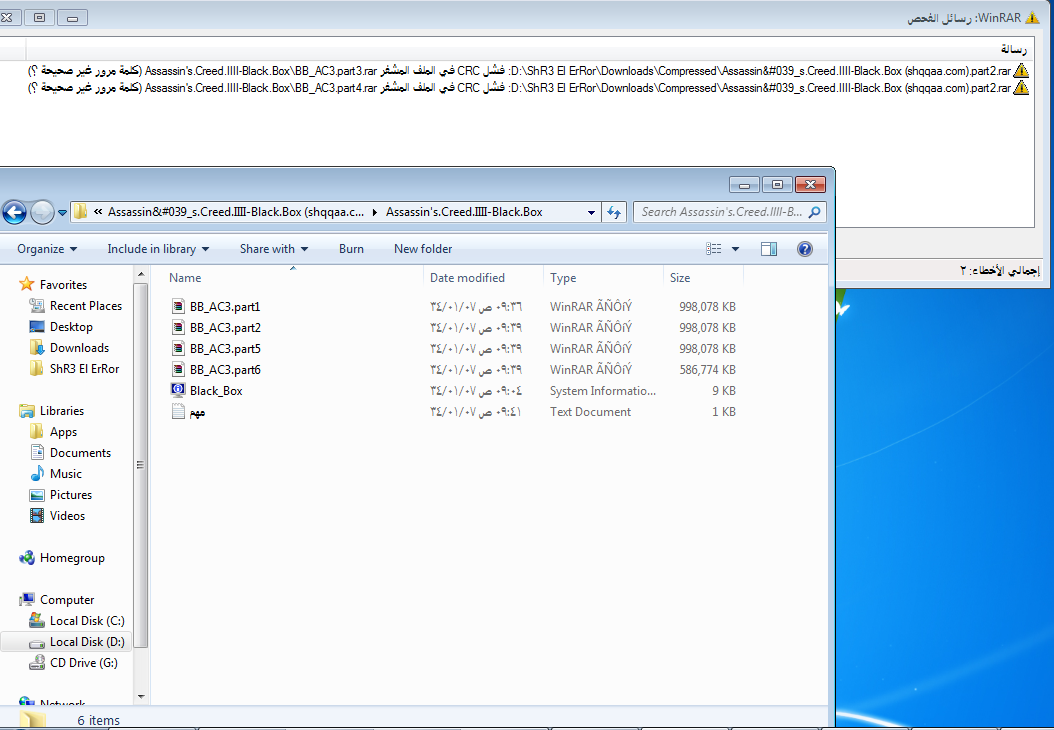Click the navigation pane scroll-down arrow
The height and width of the screenshot is (730, 1054).
tap(140, 697)
